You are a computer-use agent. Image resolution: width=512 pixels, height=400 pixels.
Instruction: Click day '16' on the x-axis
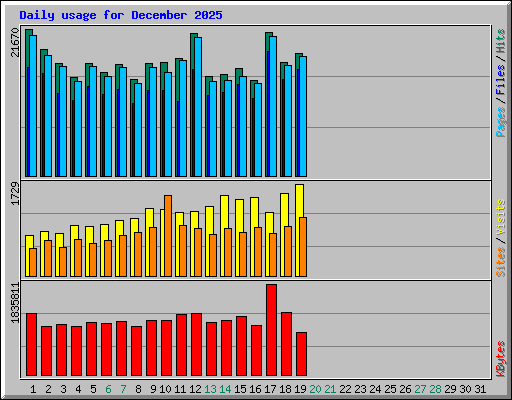pos(255,389)
